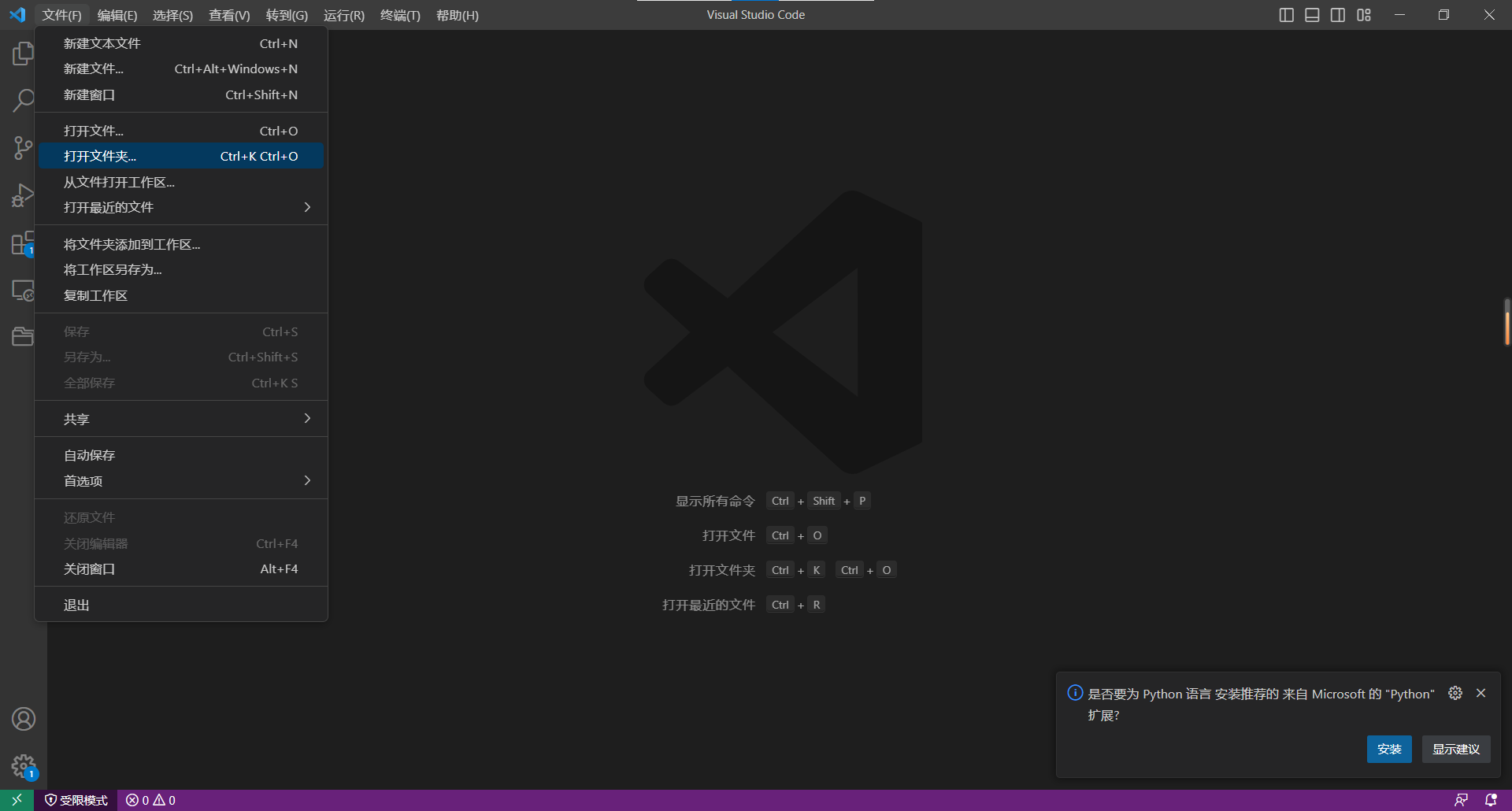Screen dimensions: 1512x811
Task: Open the notification settings gear
Action: click(x=1455, y=693)
